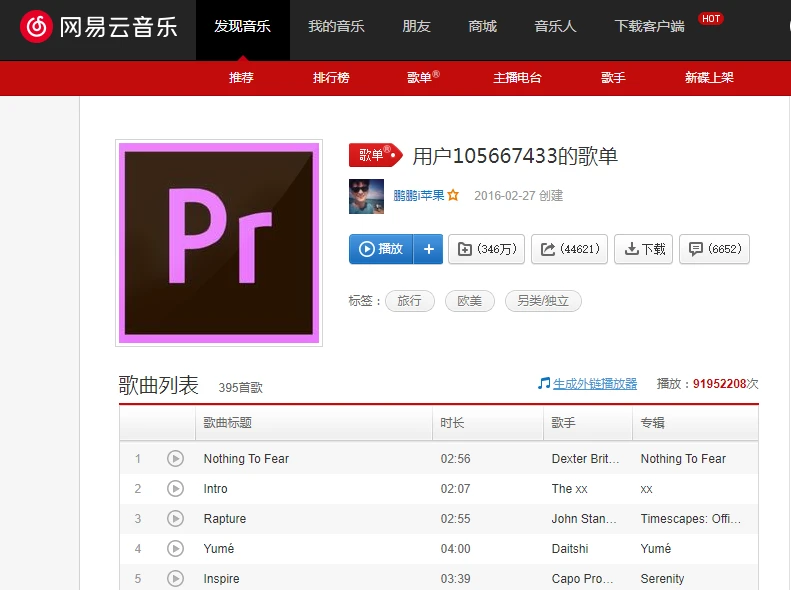Open the album Yumé
791x590 pixels.
click(656, 549)
